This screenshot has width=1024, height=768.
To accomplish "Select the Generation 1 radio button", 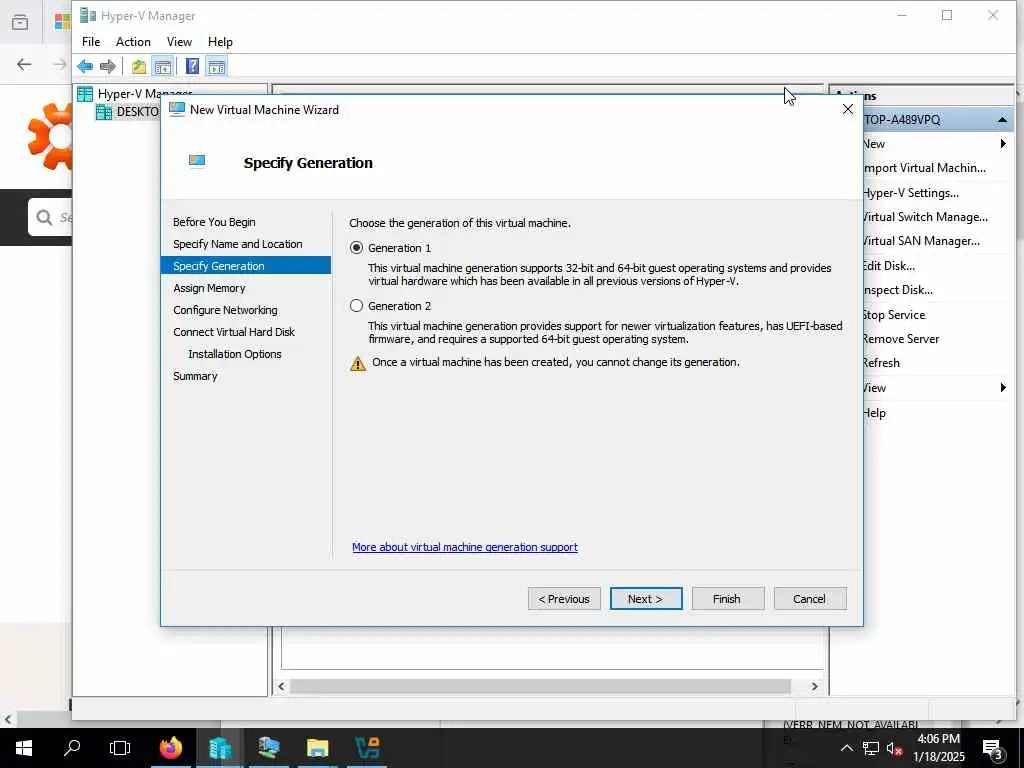I will (x=356, y=248).
